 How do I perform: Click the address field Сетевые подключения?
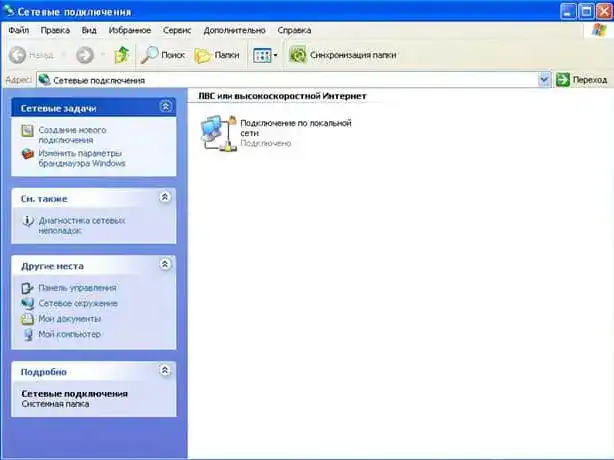(288, 80)
